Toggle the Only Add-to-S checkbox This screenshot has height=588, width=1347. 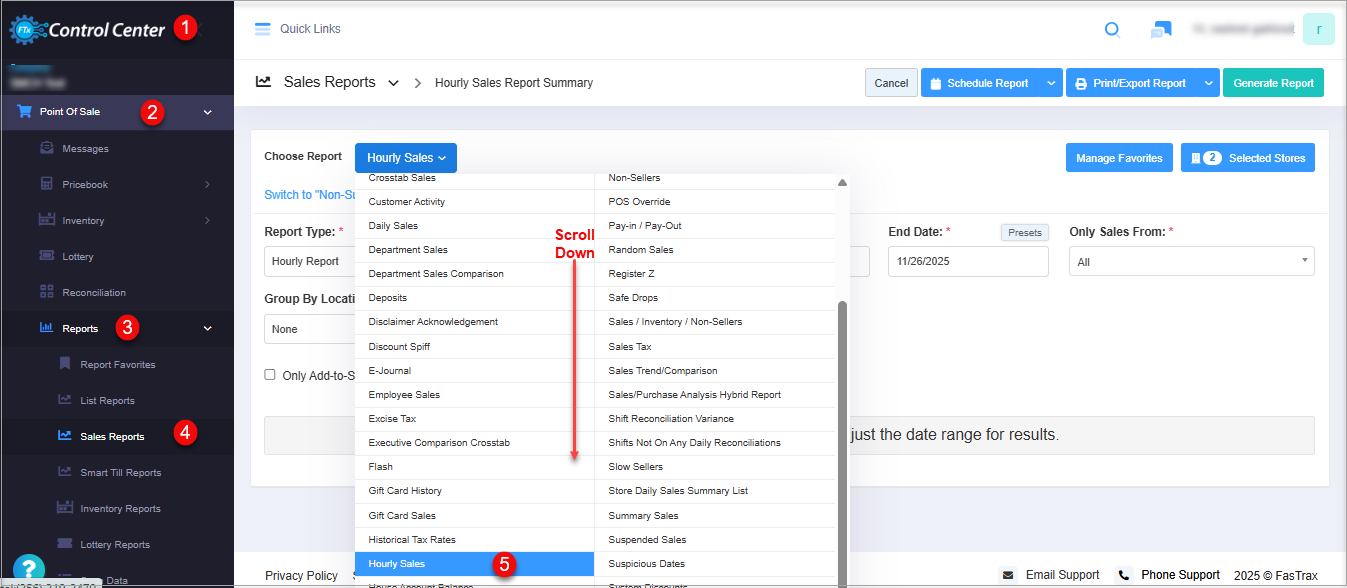(270, 375)
